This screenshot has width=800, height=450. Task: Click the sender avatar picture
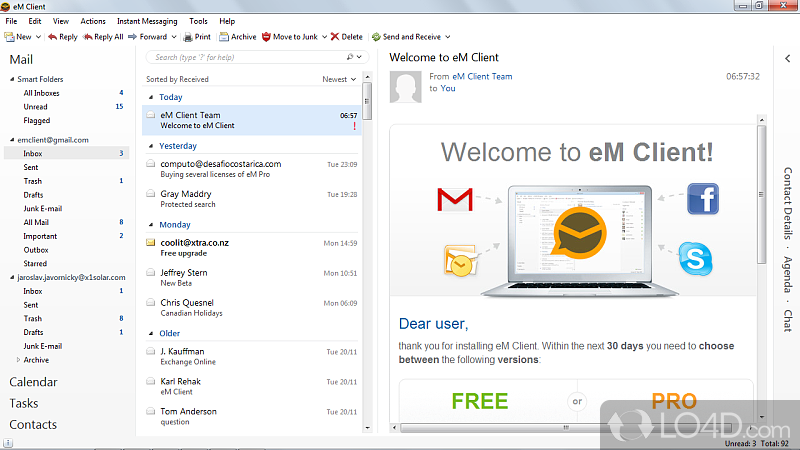click(406, 87)
